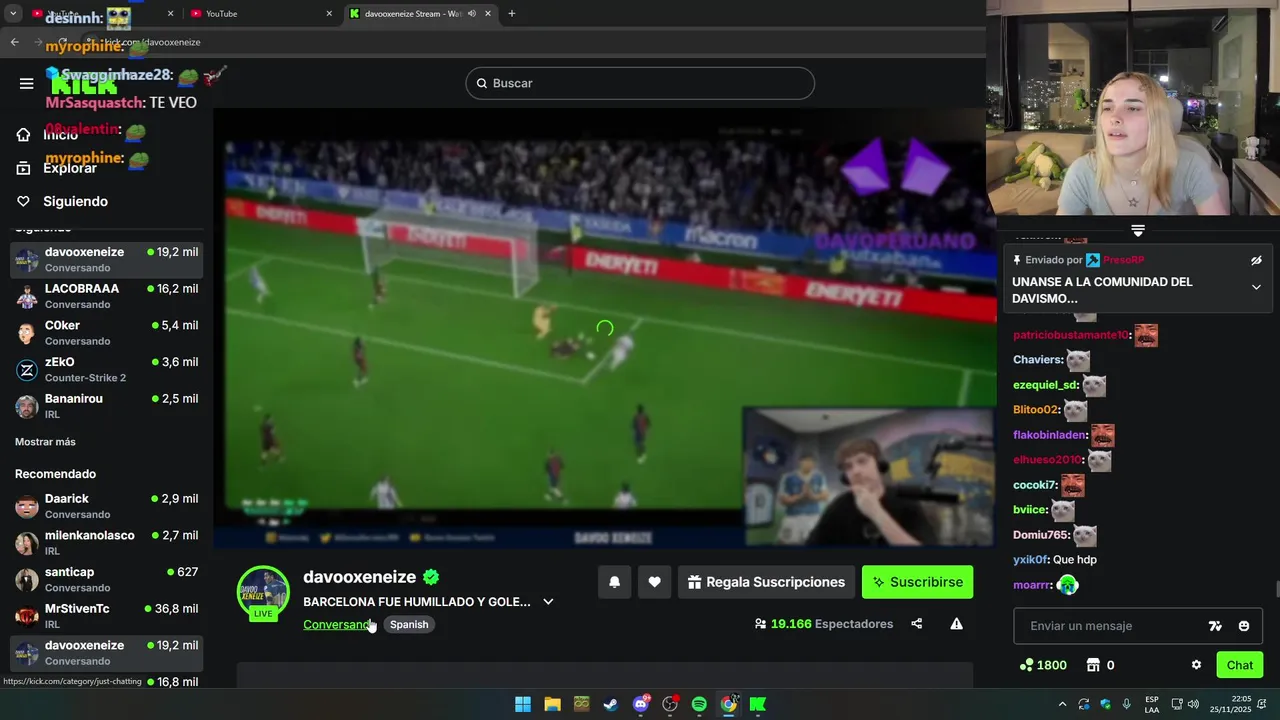
Task: Click davooxeneize streamer avatar with LIVE badge
Action: tap(263, 593)
